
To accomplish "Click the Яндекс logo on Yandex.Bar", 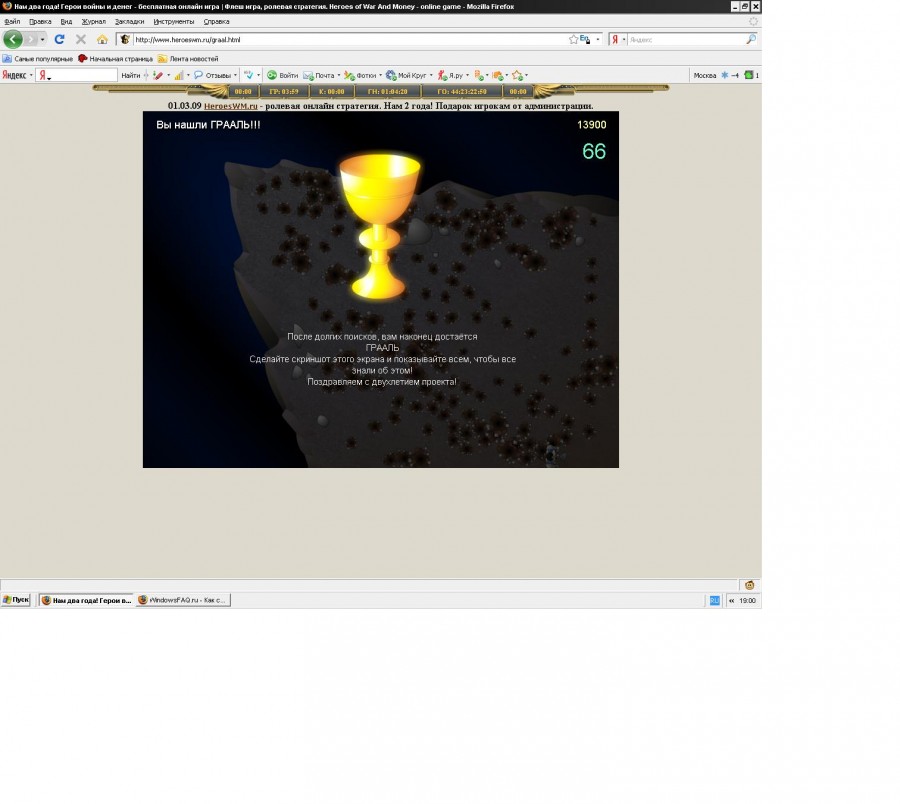I will (x=14, y=75).
